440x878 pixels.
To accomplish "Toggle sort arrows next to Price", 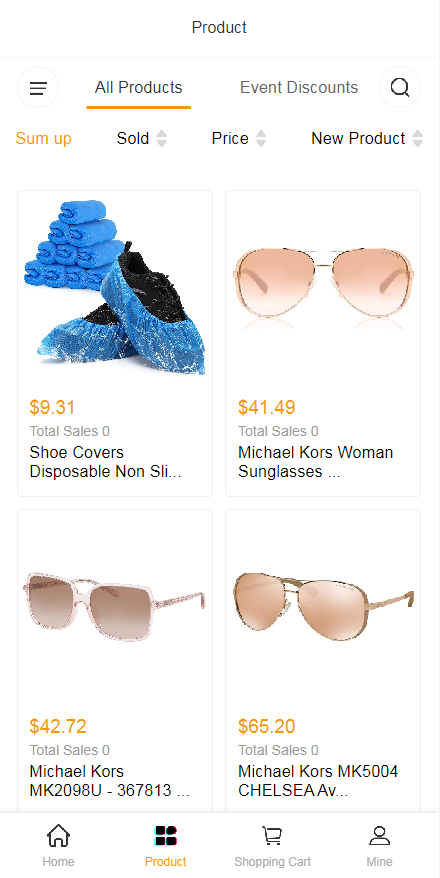I will (261, 138).
